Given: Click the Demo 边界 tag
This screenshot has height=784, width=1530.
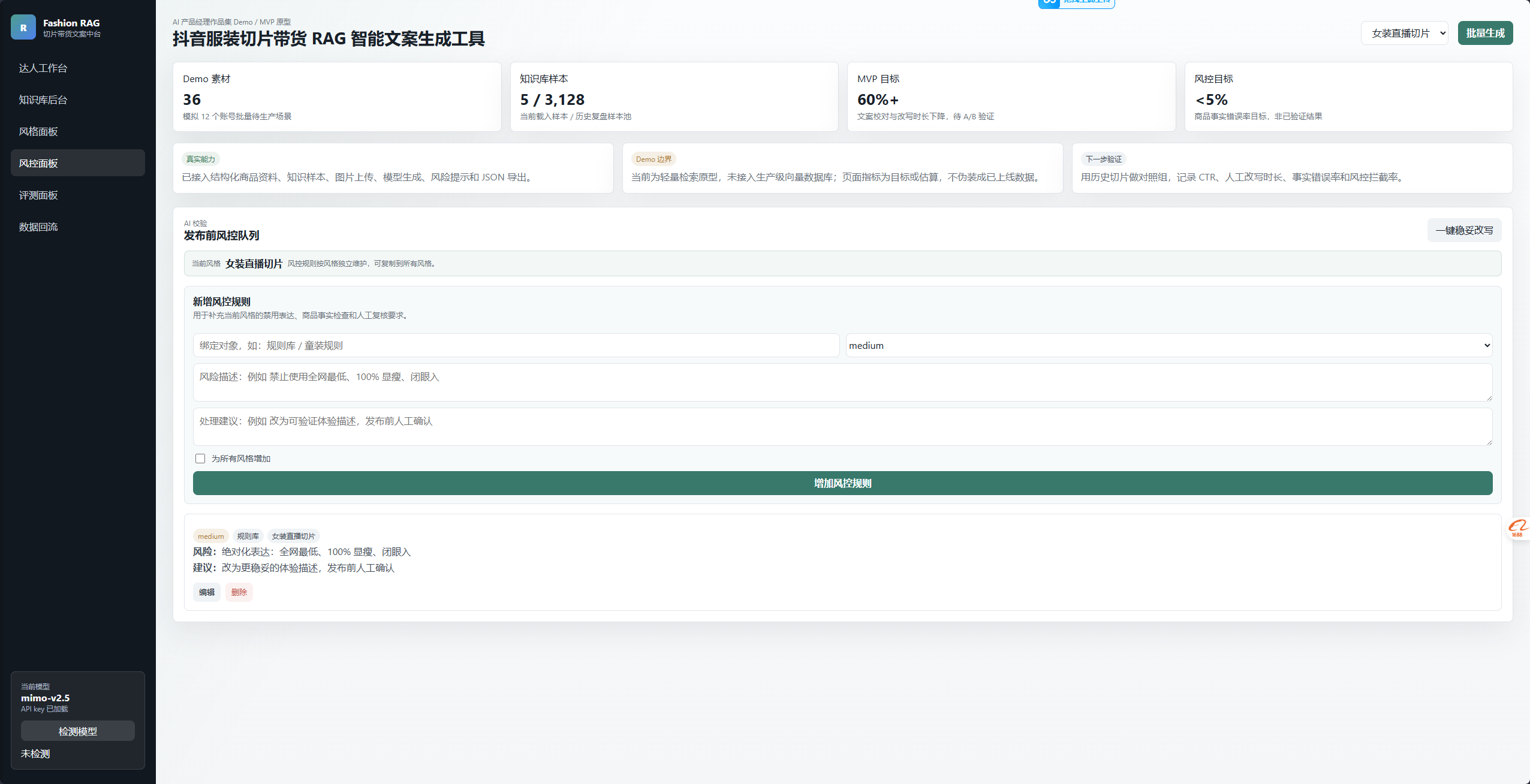Looking at the screenshot, I should tap(653, 159).
